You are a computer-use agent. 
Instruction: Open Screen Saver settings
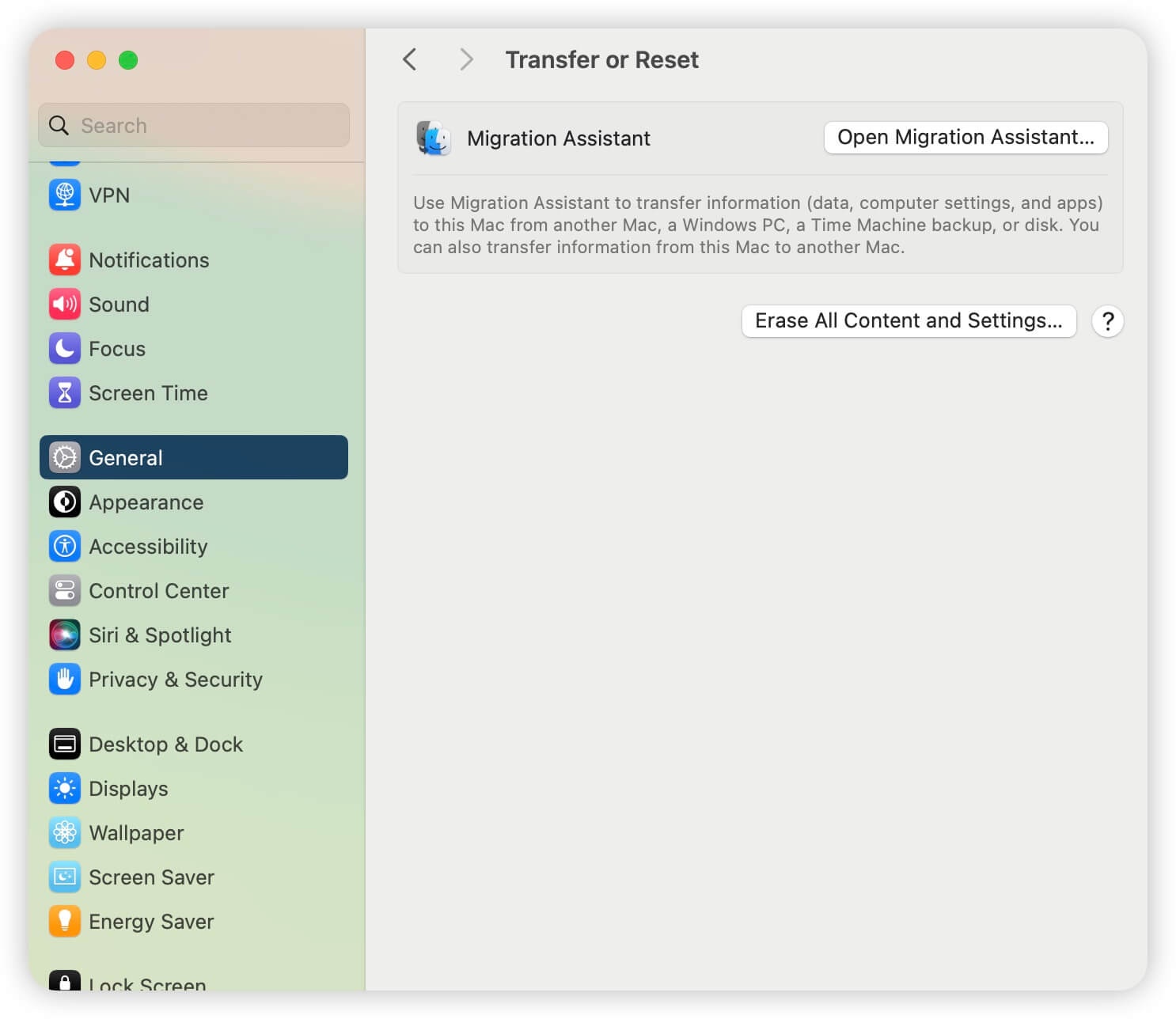(x=194, y=877)
